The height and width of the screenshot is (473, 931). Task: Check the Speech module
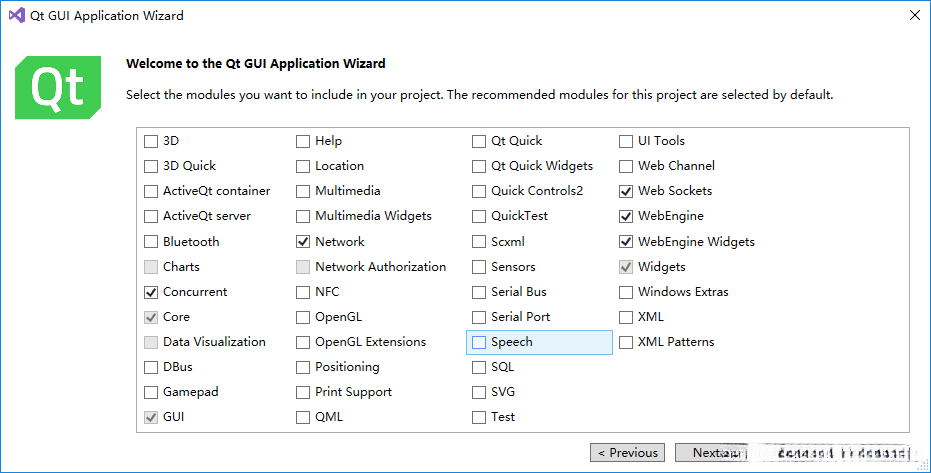479,342
